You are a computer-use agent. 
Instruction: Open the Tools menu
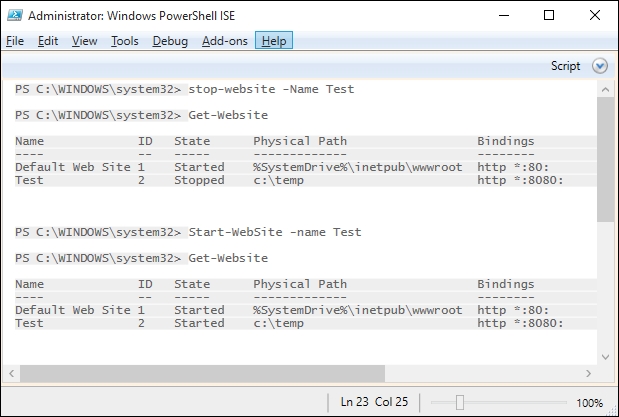[x=125, y=41]
